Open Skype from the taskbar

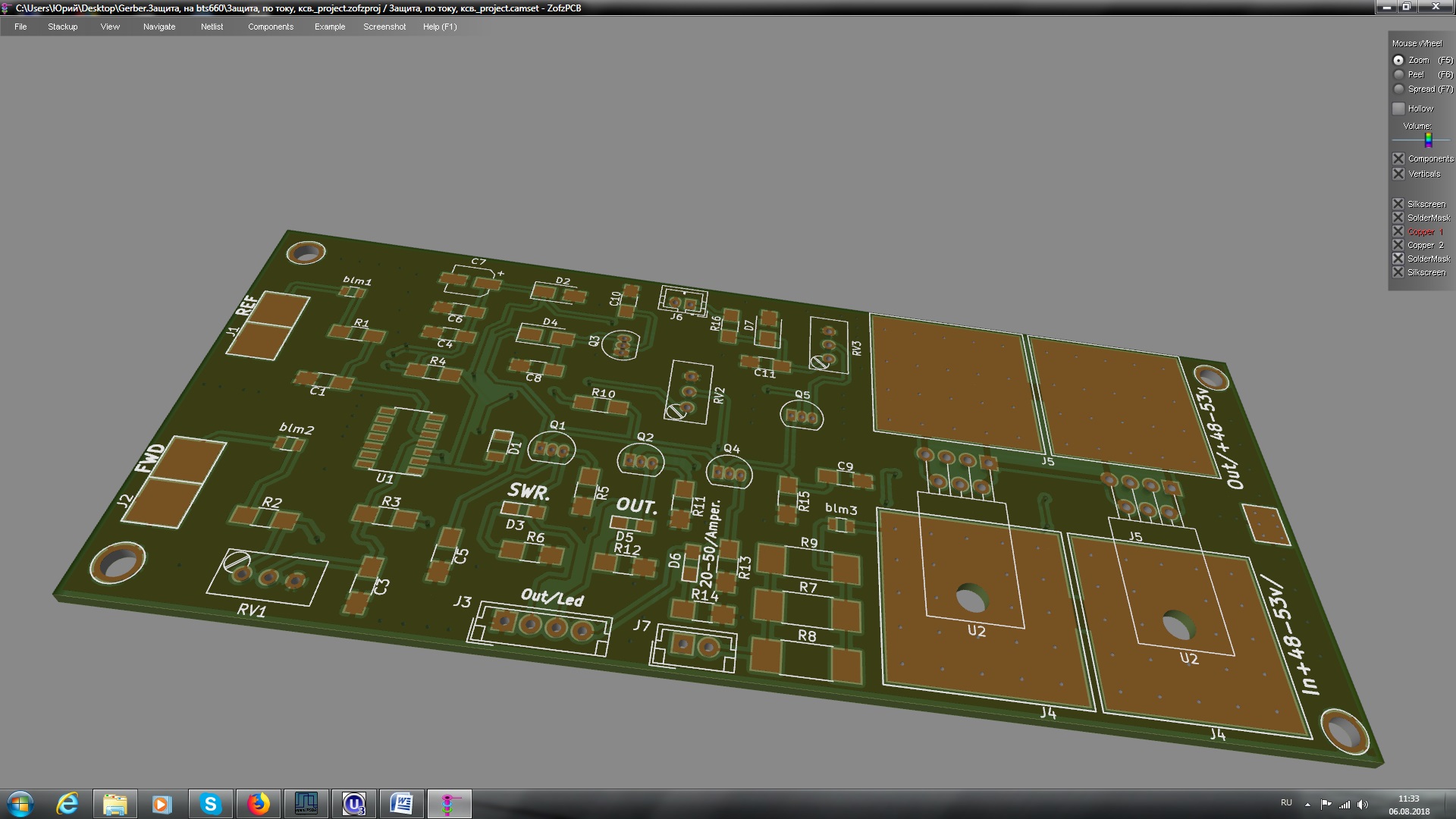(x=210, y=804)
